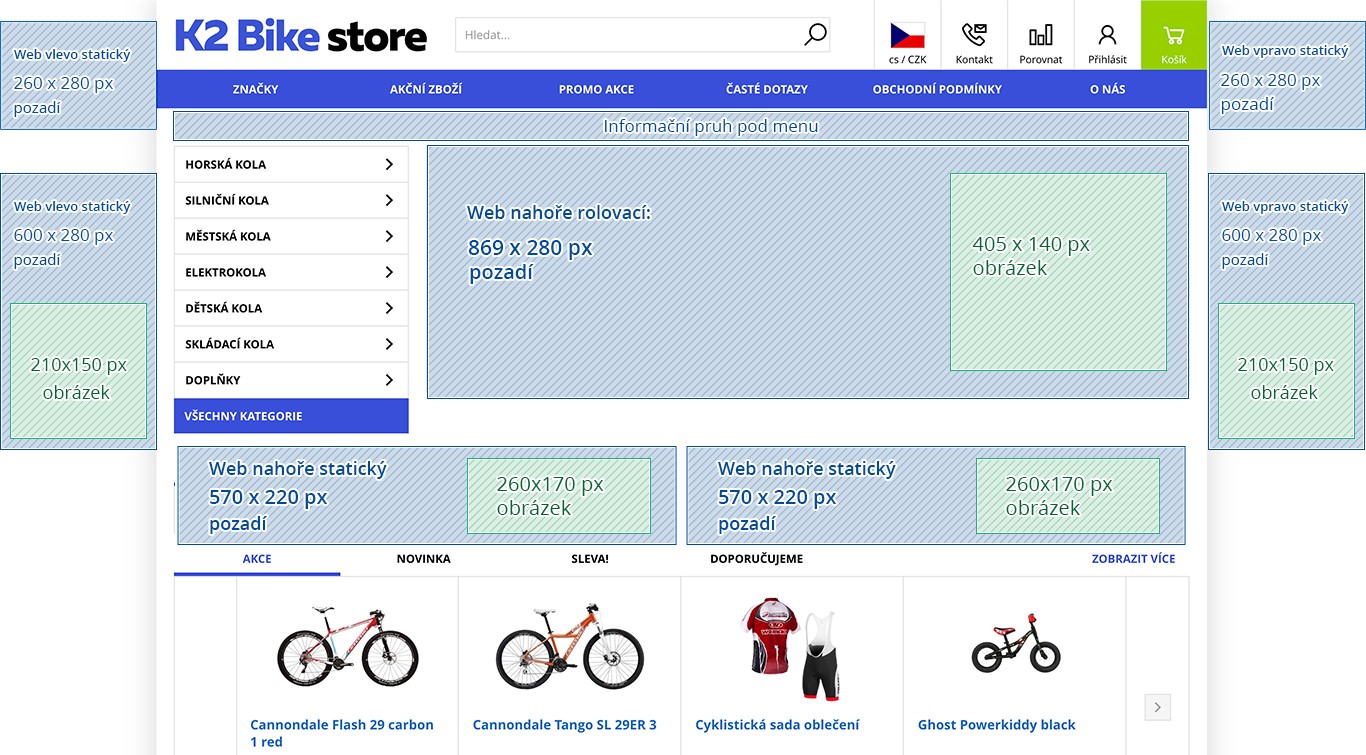
Task: Click the Zobrazit více link
Action: (1133, 559)
